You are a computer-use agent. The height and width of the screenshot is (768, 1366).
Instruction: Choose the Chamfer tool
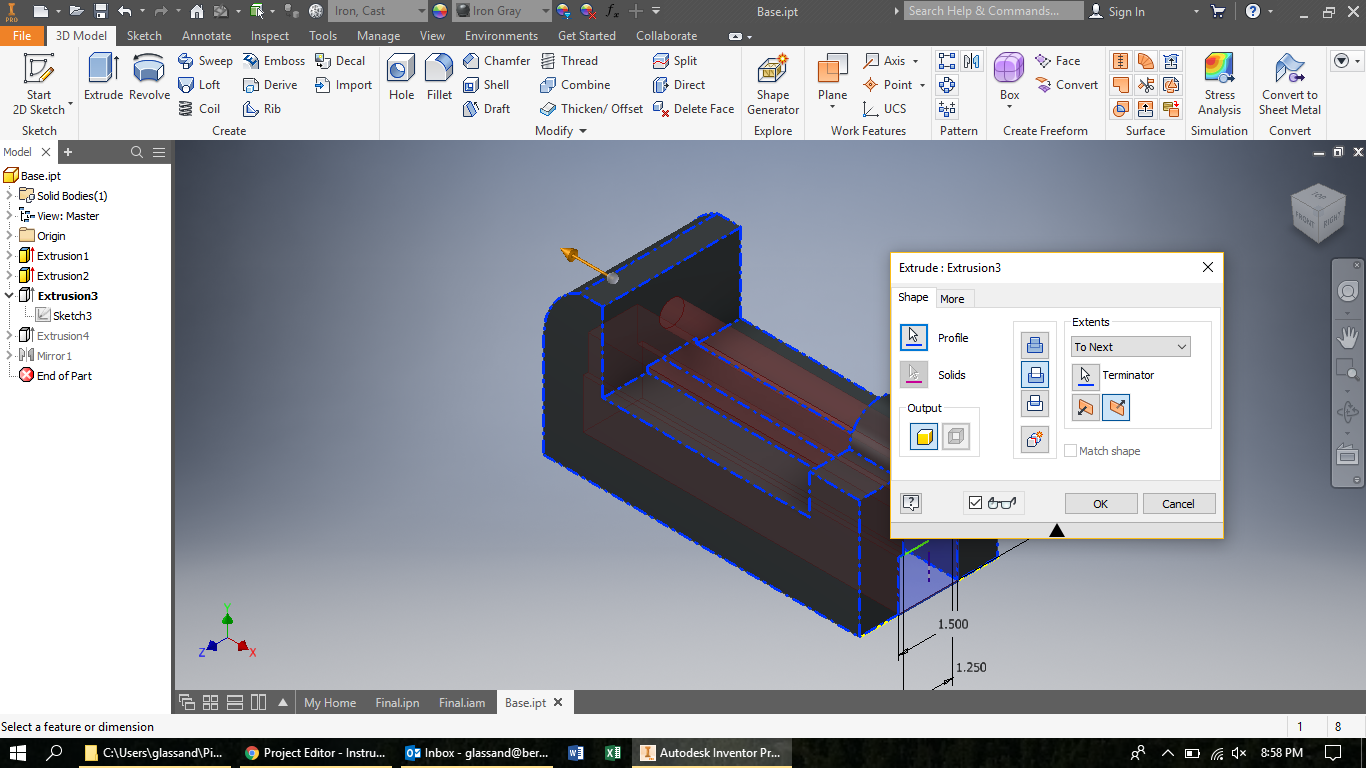496,61
